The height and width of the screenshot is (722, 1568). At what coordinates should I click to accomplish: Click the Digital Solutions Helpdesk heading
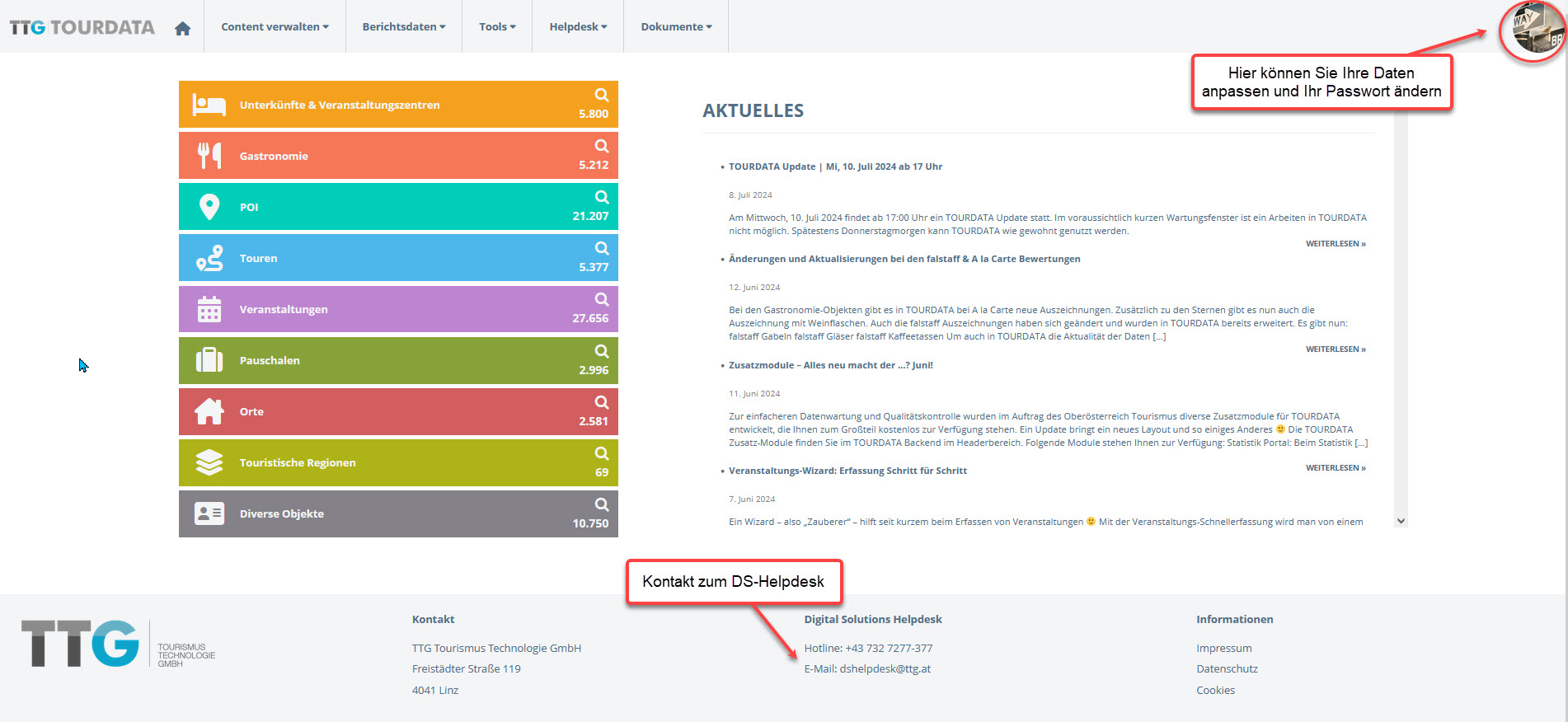tap(873, 620)
